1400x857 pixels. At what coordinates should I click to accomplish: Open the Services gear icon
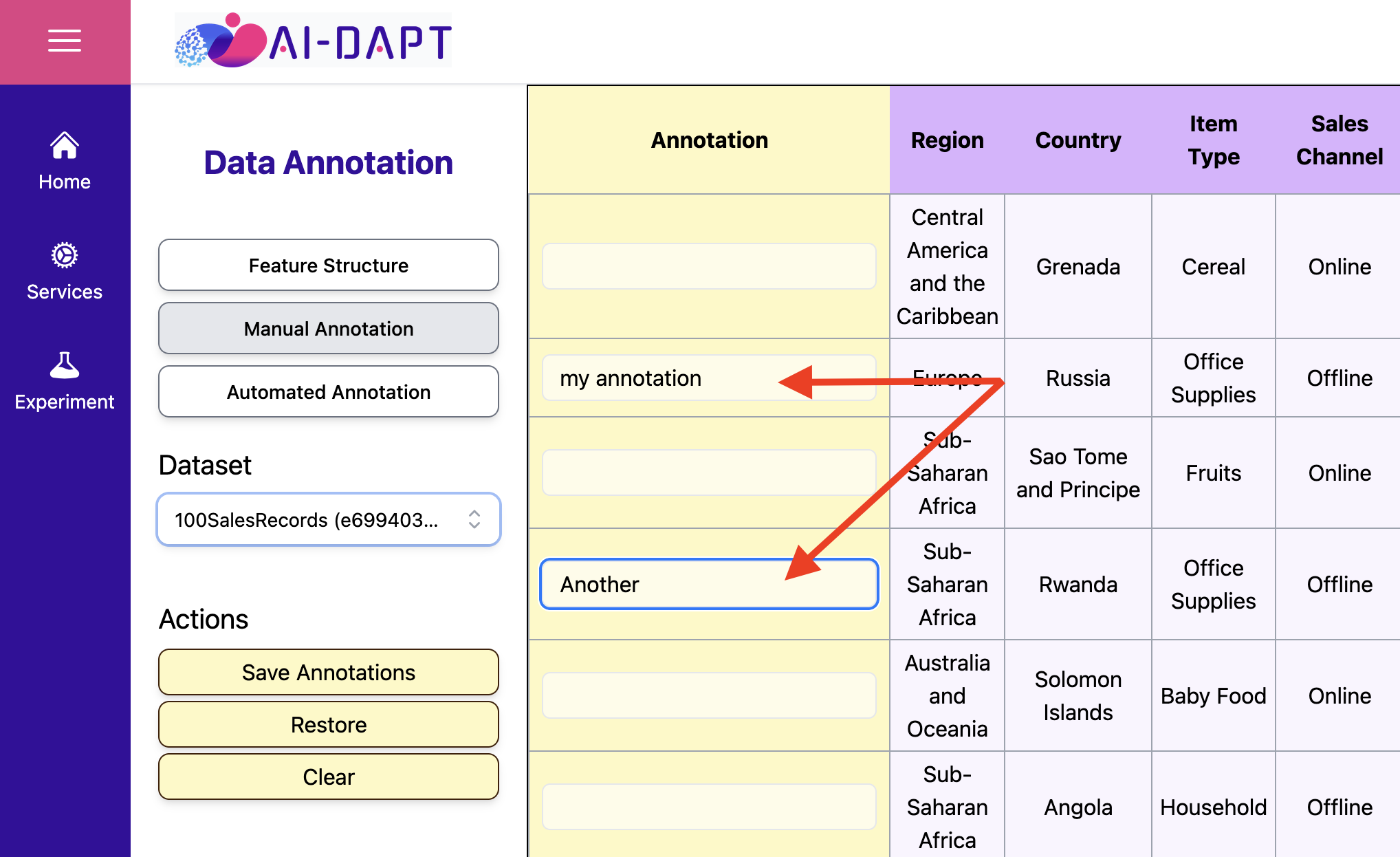(65, 255)
